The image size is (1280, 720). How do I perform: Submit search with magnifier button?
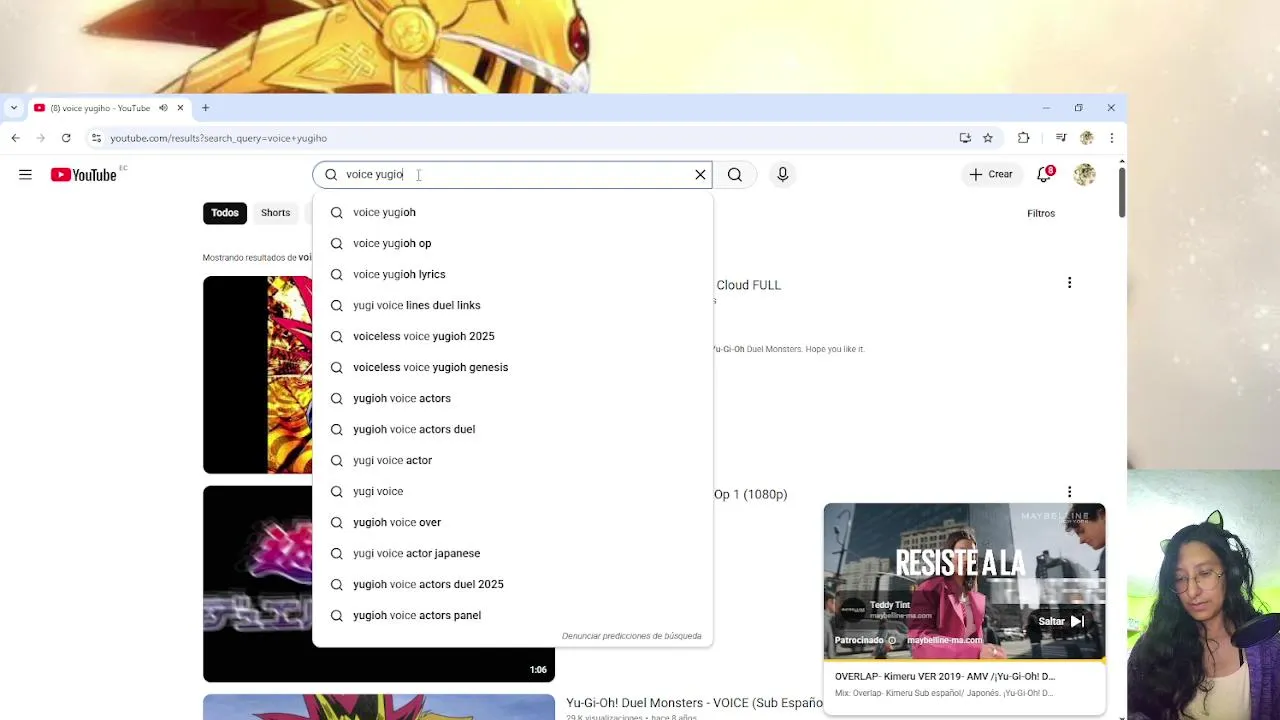pyautogui.click(x=735, y=175)
